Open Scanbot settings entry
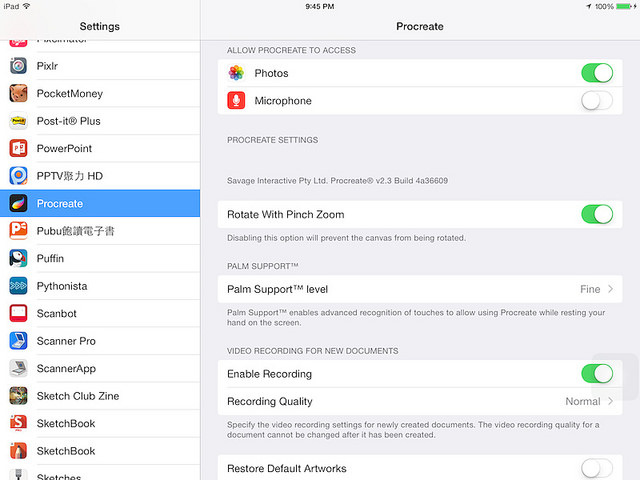Viewport: 640px width, 480px height. [x=100, y=313]
